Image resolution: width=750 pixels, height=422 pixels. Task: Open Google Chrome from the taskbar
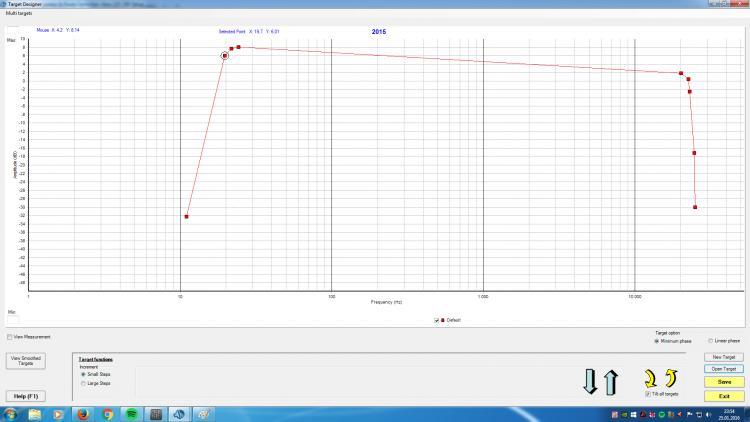(x=107, y=414)
